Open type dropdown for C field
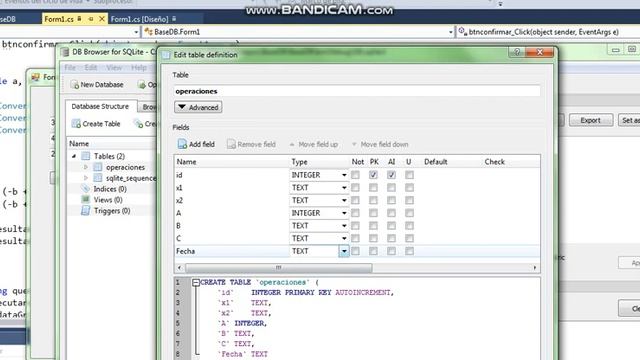640x360 pixels. 344,238
